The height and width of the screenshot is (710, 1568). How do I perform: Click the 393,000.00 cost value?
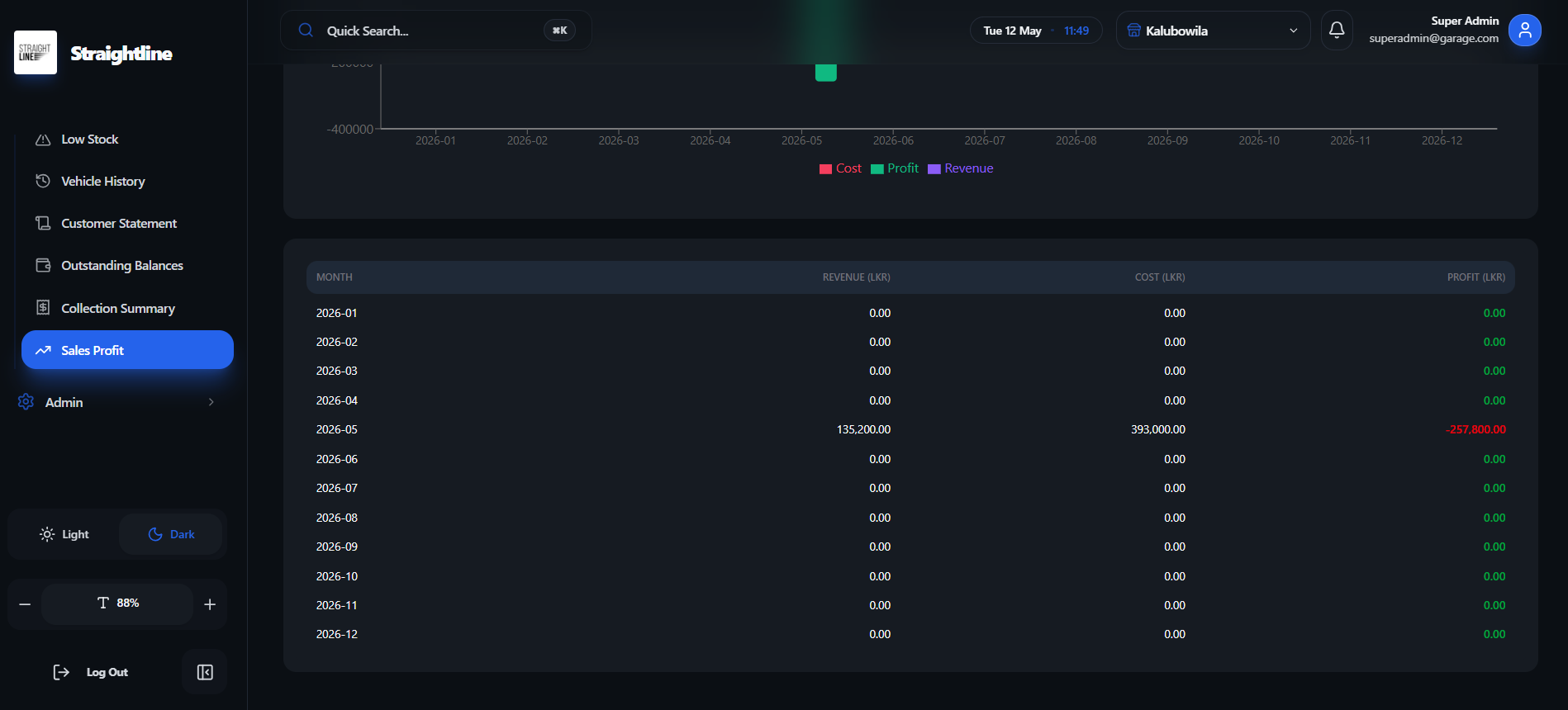[1158, 429]
